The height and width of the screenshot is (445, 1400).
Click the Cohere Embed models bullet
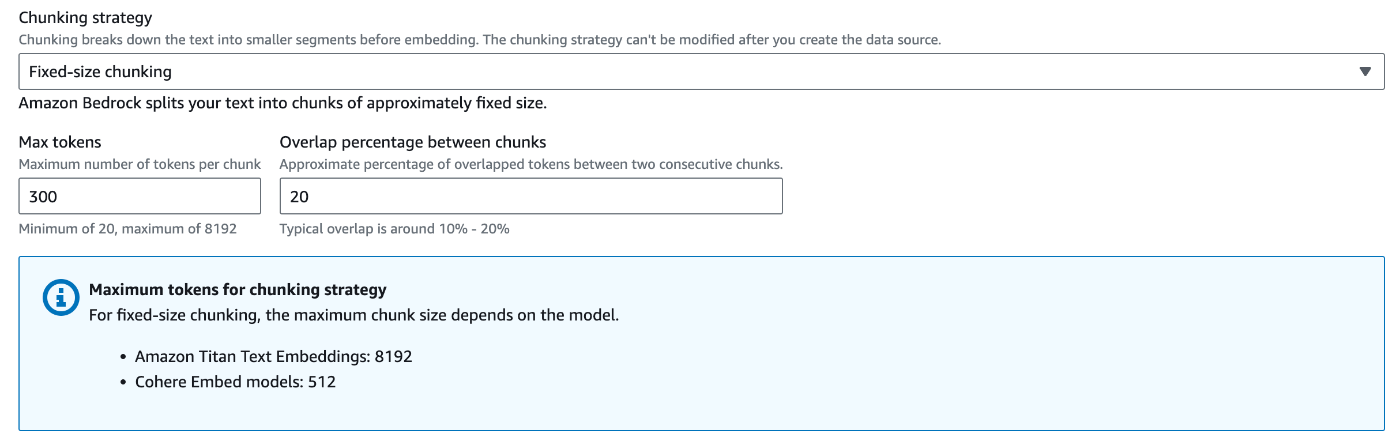coord(235,382)
